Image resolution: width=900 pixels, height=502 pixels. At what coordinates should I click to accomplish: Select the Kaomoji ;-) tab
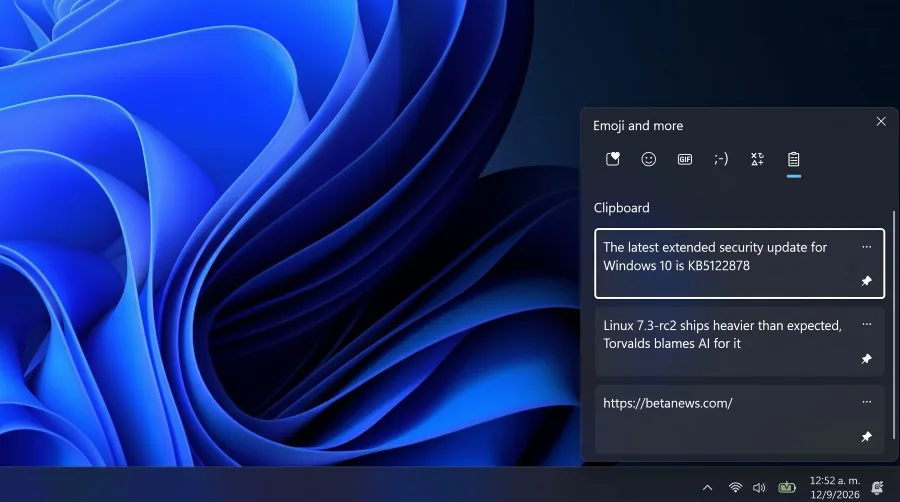[x=721, y=159]
